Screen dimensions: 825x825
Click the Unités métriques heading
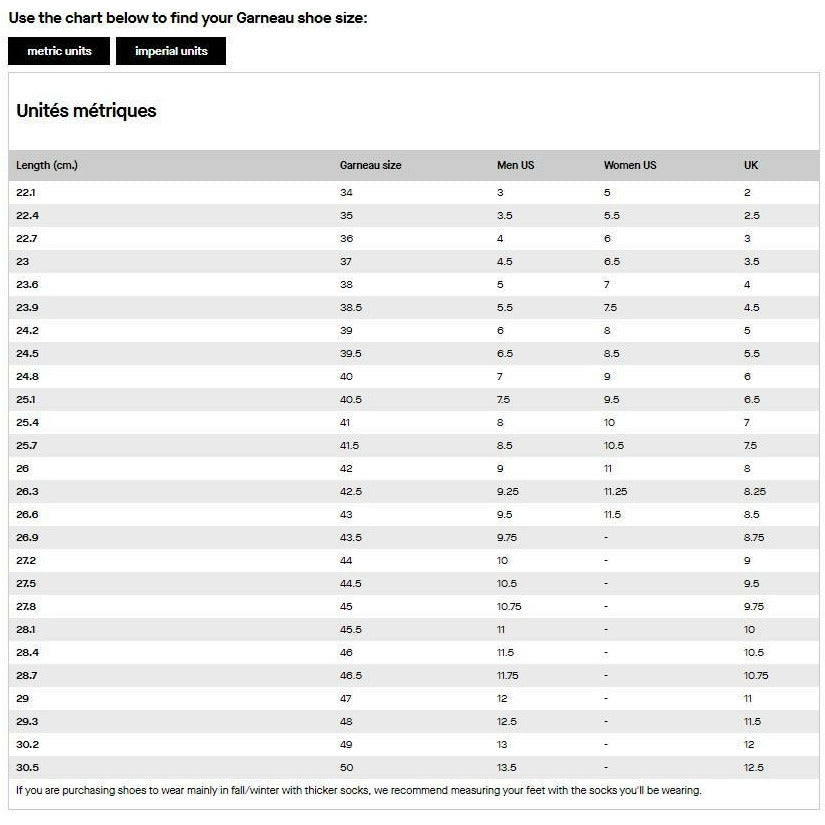(87, 111)
